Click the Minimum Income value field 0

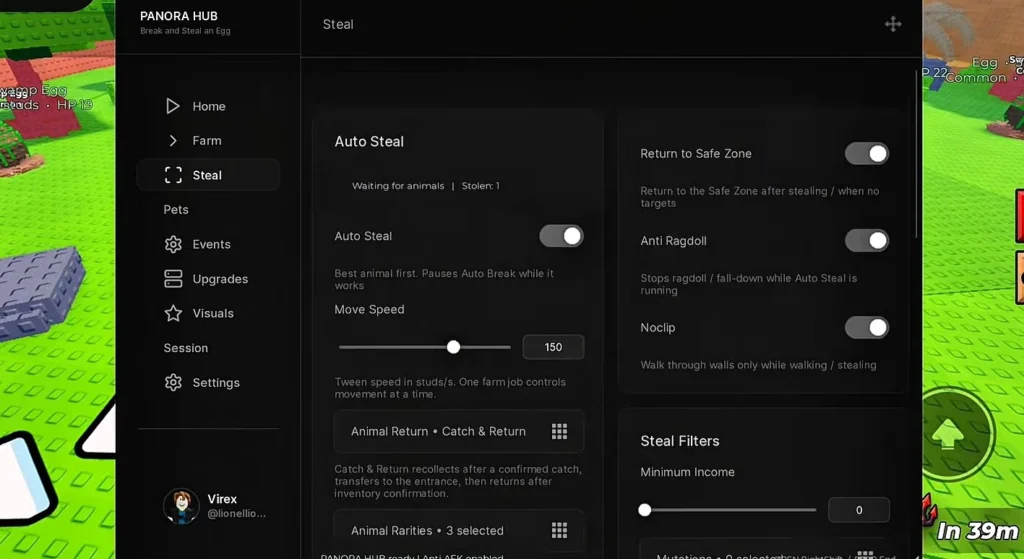[x=859, y=510]
